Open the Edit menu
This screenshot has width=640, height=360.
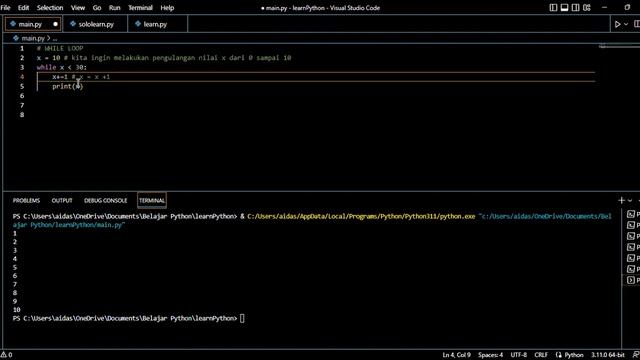pos(23,7)
